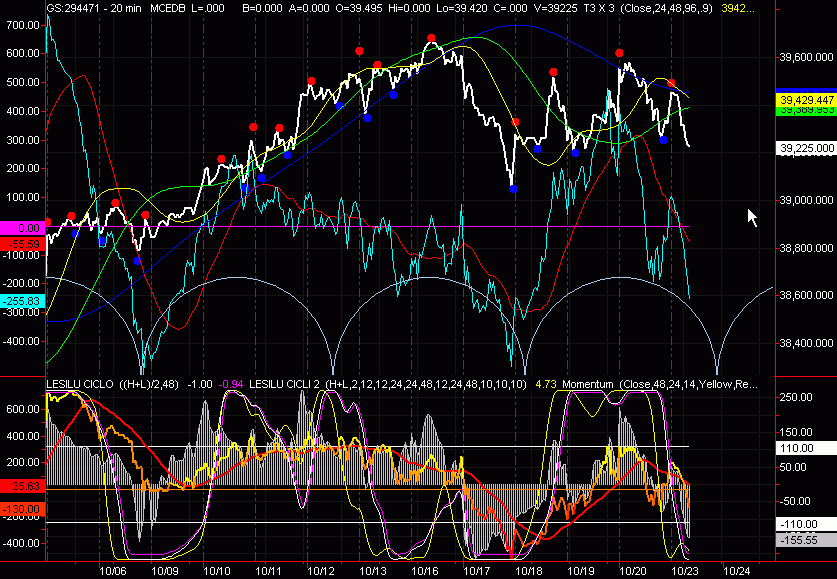Viewport: 837px width, 579px height.
Task: Click the "39,600.000" price axis label
Action: tap(807, 58)
